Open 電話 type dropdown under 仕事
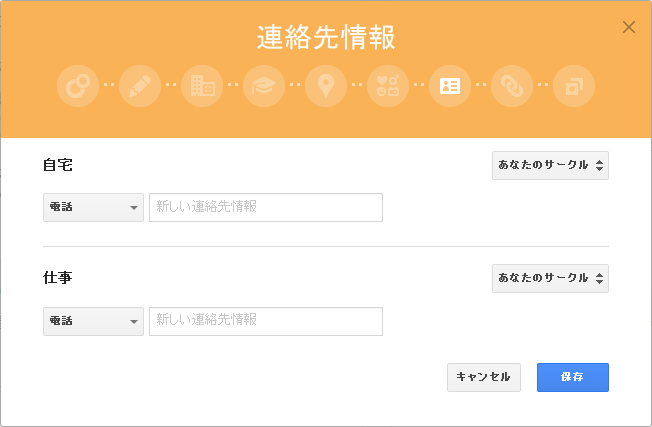 click(93, 321)
